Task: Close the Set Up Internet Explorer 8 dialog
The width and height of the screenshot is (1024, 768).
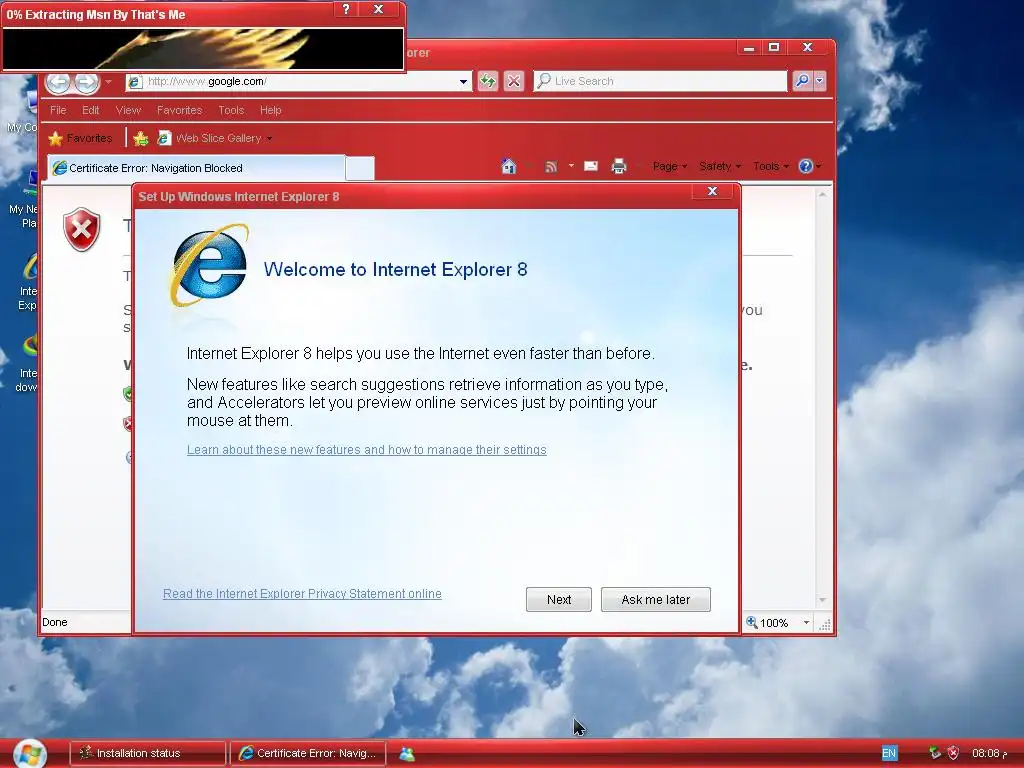Action: click(x=712, y=191)
